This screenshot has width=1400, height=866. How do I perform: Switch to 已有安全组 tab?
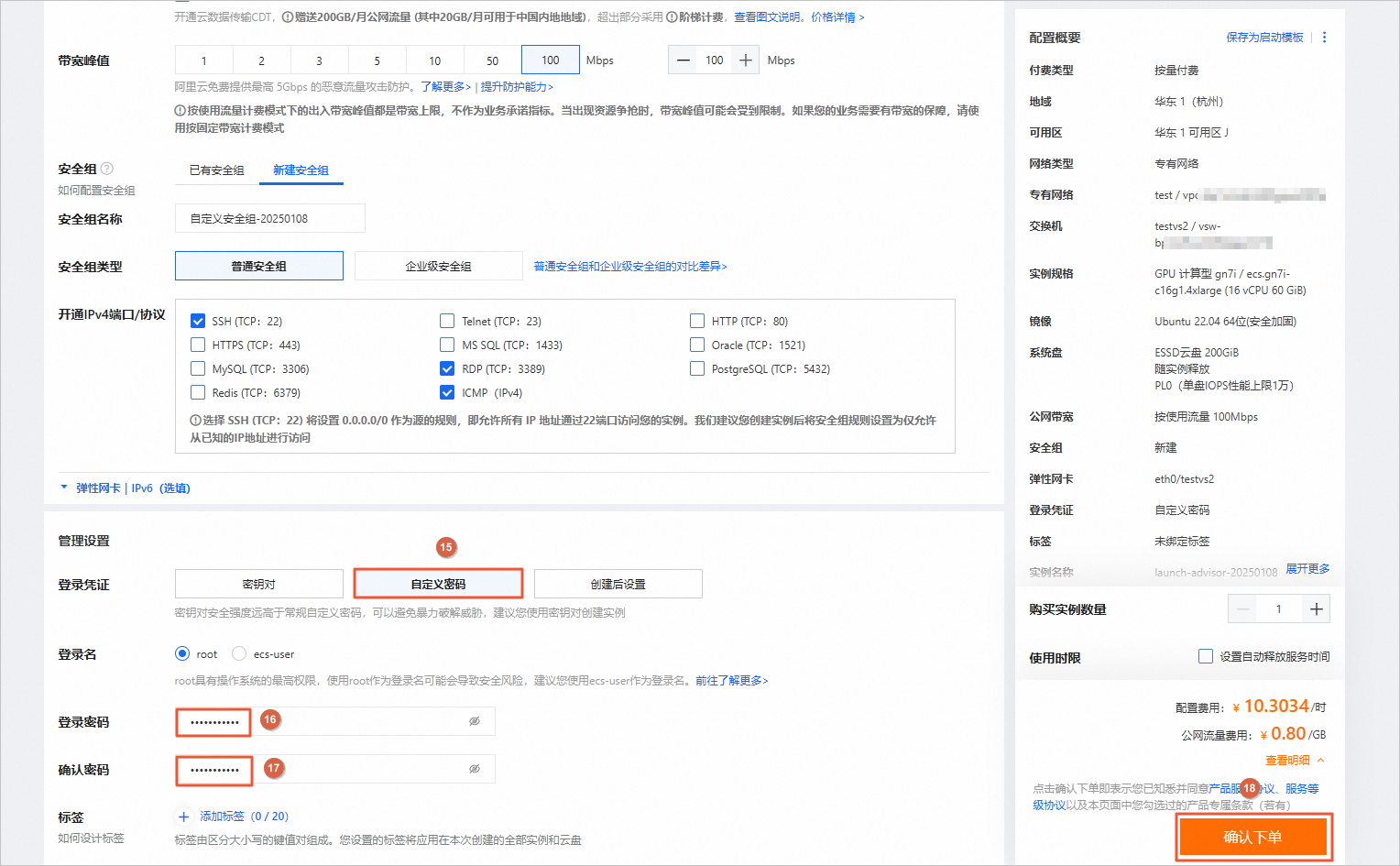217,170
